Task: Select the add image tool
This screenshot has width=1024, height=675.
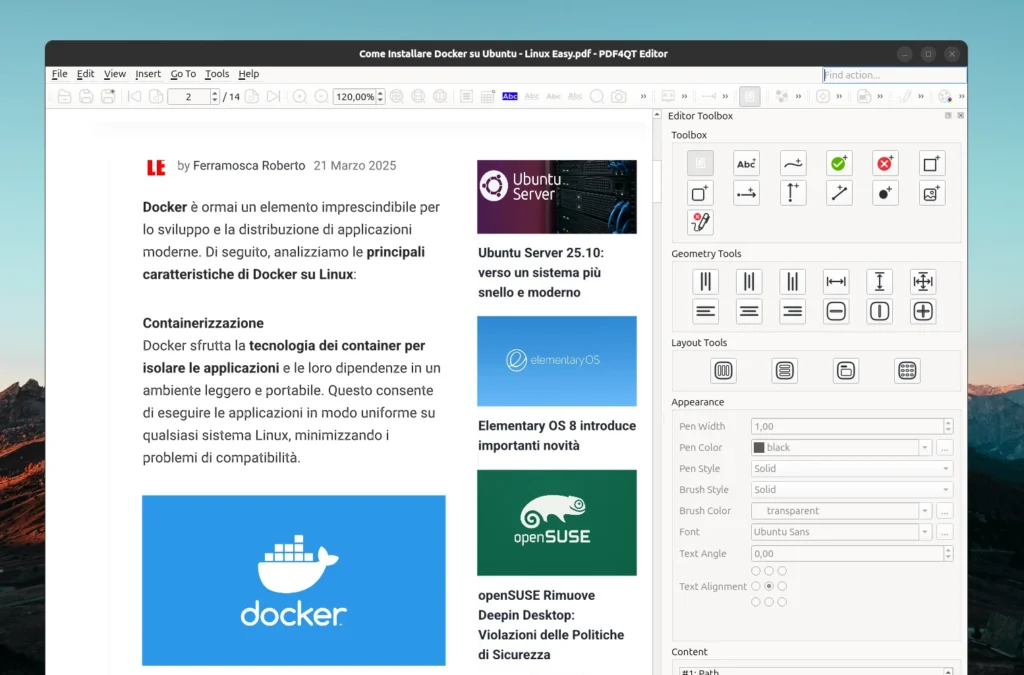Action: [x=931, y=194]
